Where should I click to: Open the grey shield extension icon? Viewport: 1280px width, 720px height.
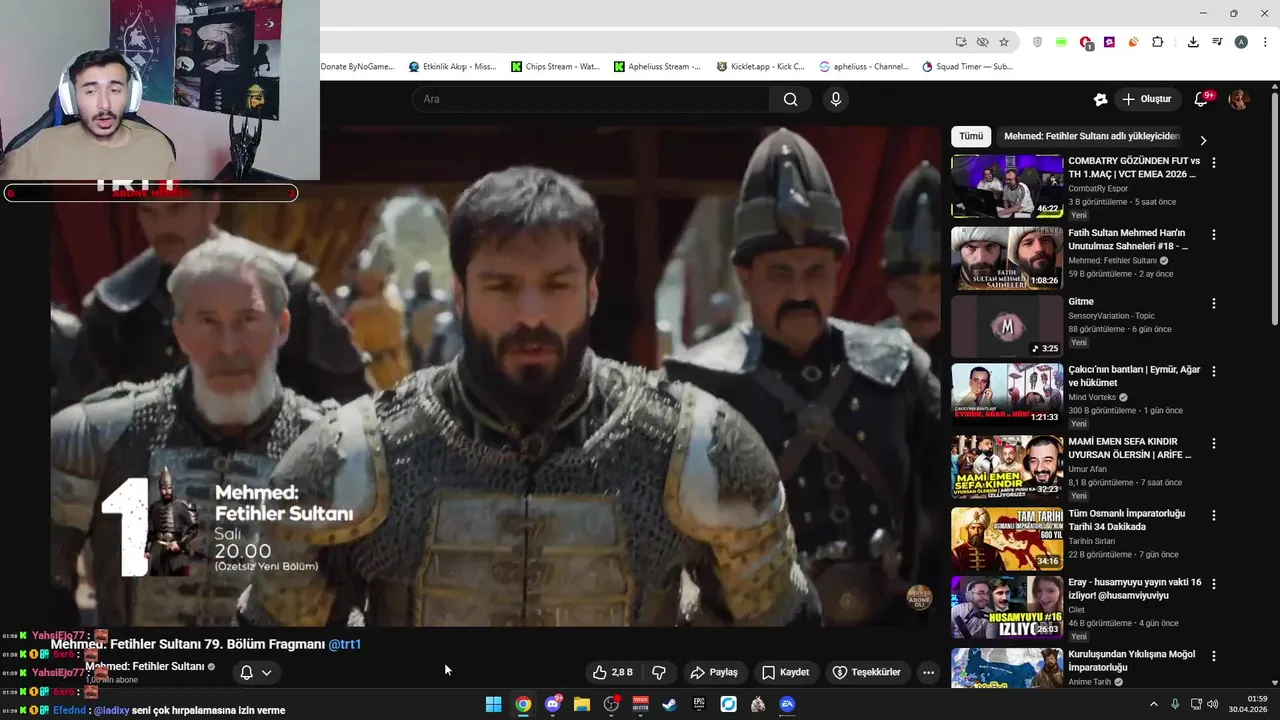[1037, 42]
